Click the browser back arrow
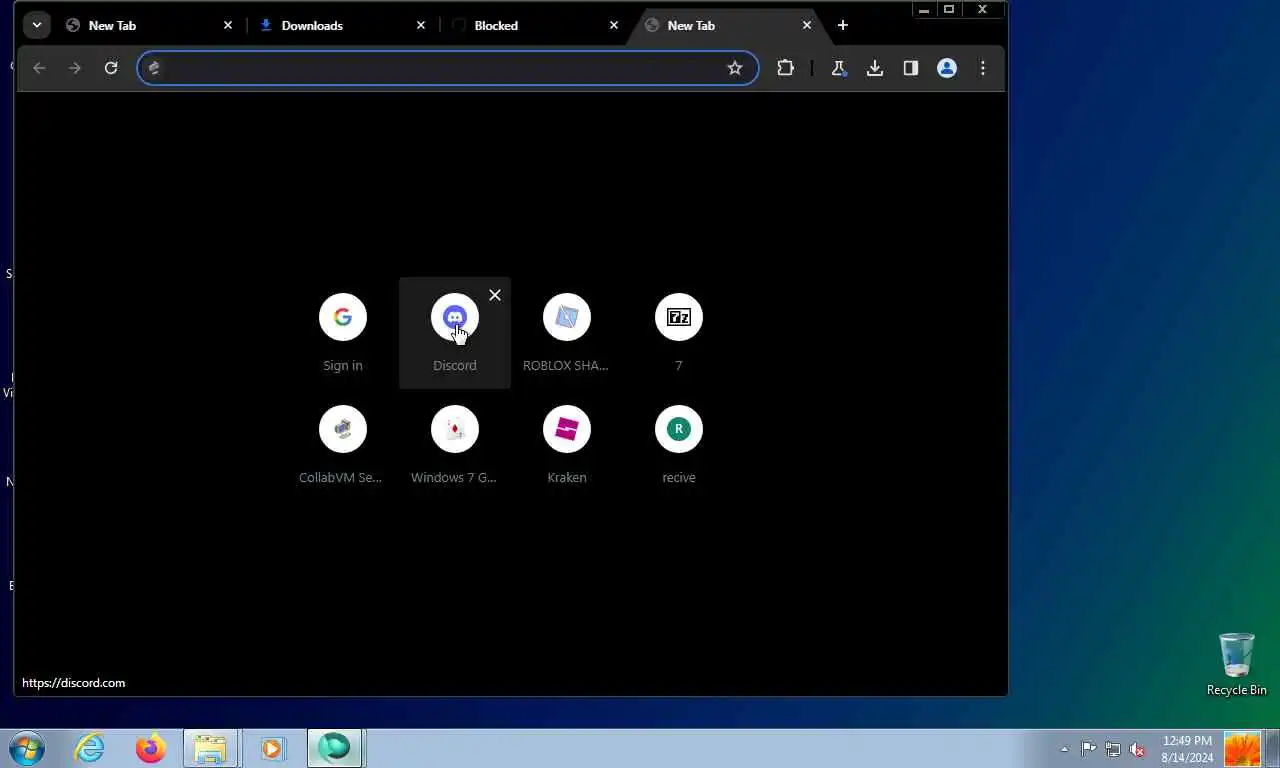 (39, 68)
